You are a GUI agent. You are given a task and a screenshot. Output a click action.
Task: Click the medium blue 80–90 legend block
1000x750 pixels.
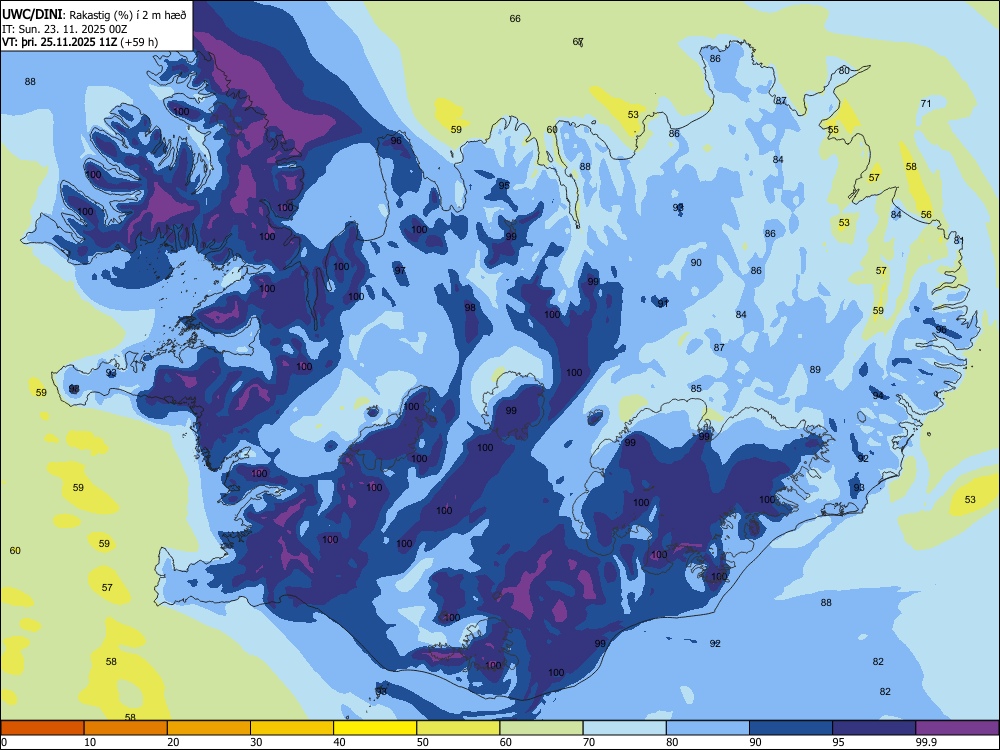click(707, 728)
